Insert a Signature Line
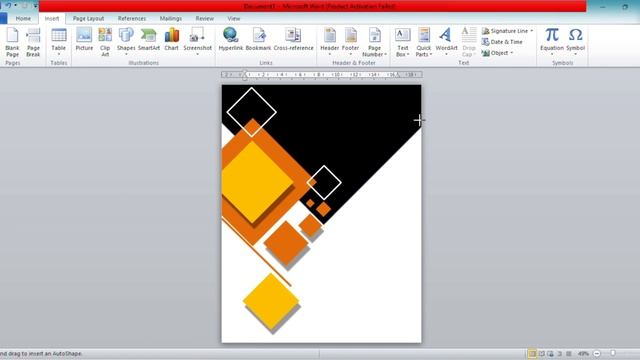The width and height of the screenshot is (640, 360). [x=507, y=31]
